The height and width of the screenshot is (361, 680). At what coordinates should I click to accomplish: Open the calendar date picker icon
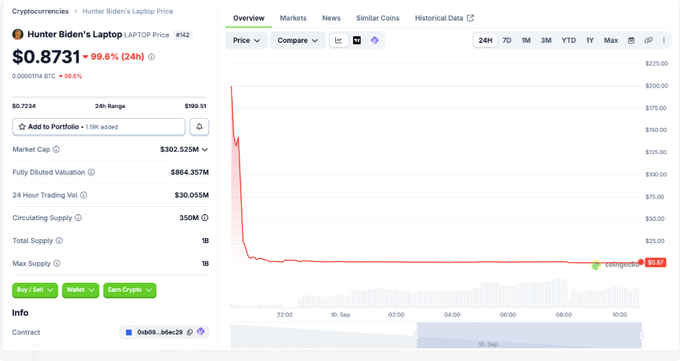[x=631, y=40]
